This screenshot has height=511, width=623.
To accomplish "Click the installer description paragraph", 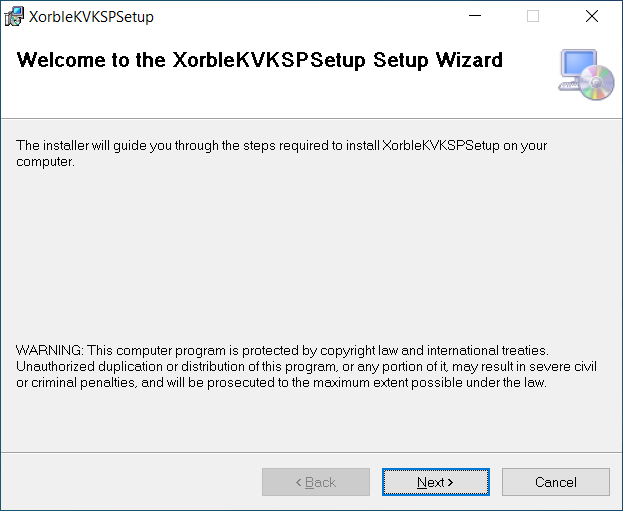I will point(280,153).
